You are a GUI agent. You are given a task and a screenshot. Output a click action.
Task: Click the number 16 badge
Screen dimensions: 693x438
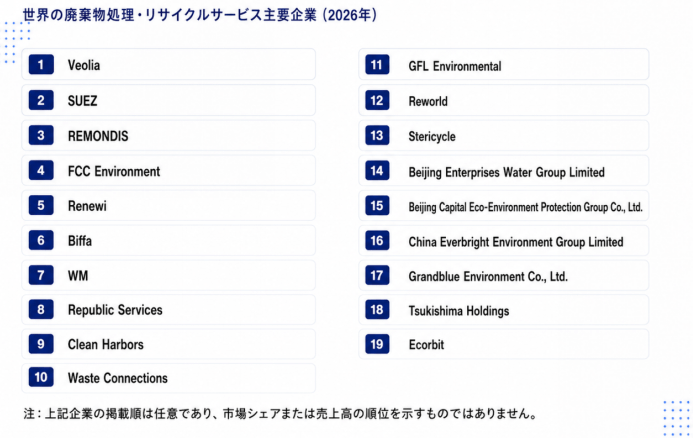(377, 240)
